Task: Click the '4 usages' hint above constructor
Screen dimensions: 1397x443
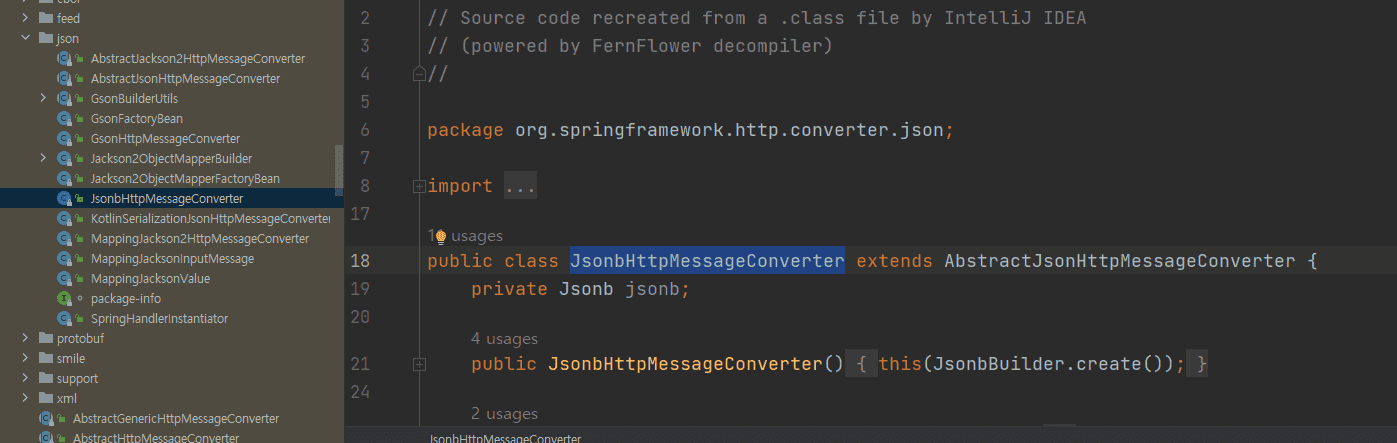Action: tap(504, 339)
